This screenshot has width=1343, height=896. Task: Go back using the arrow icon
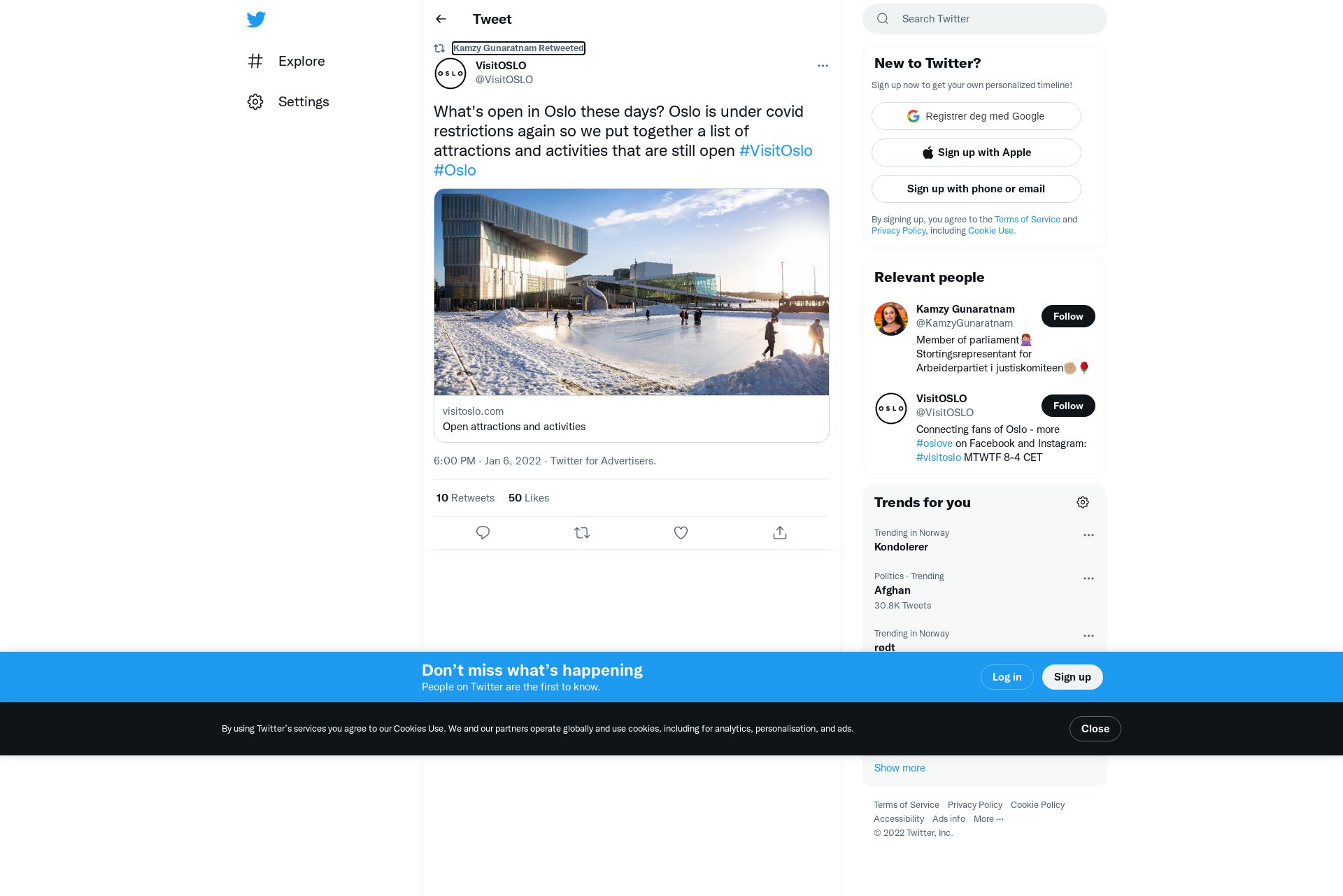click(x=441, y=19)
